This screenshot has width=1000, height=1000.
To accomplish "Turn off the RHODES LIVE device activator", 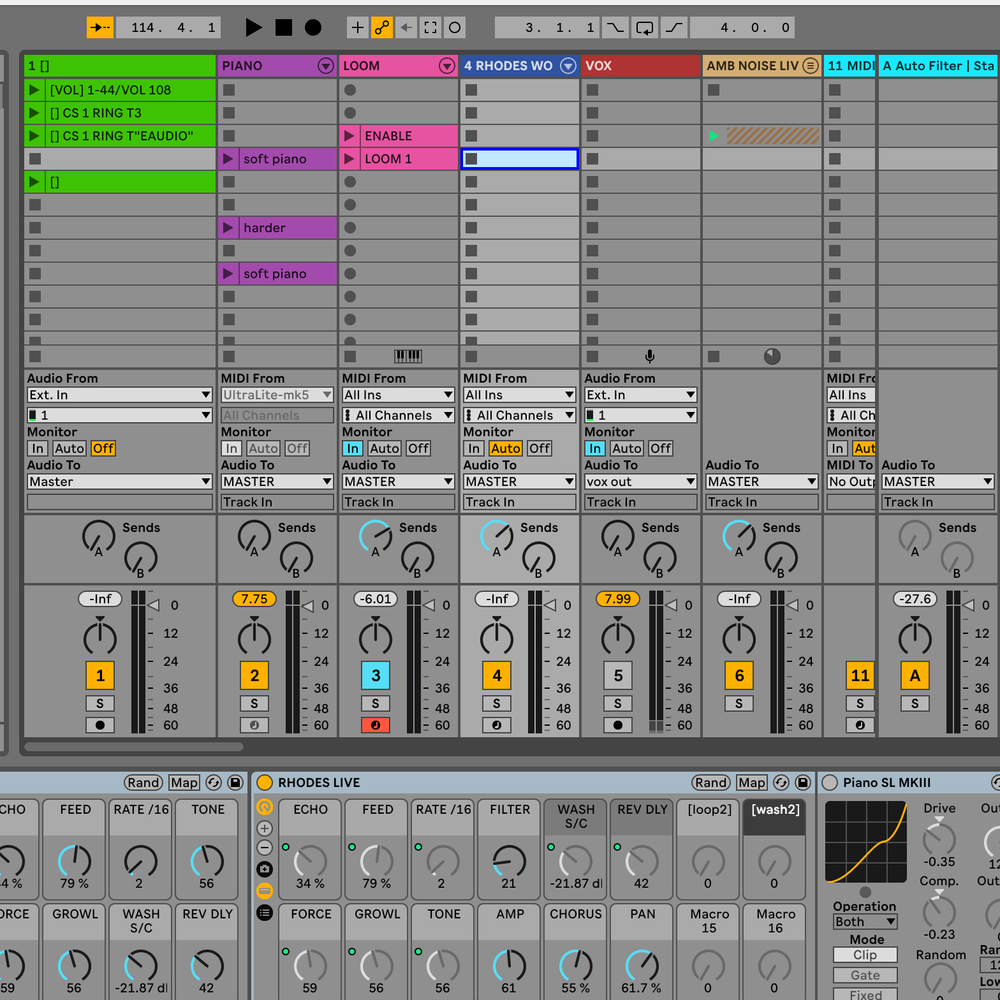I will pyautogui.click(x=265, y=783).
